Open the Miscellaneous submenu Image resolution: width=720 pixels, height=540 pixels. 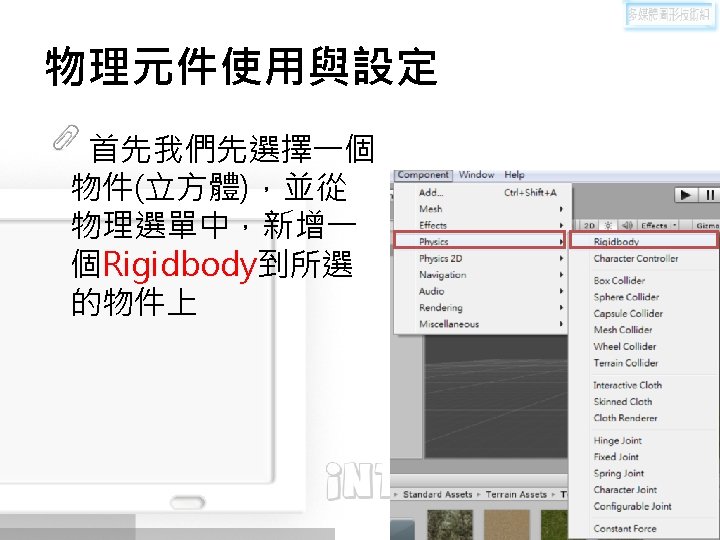pos(480,324)
